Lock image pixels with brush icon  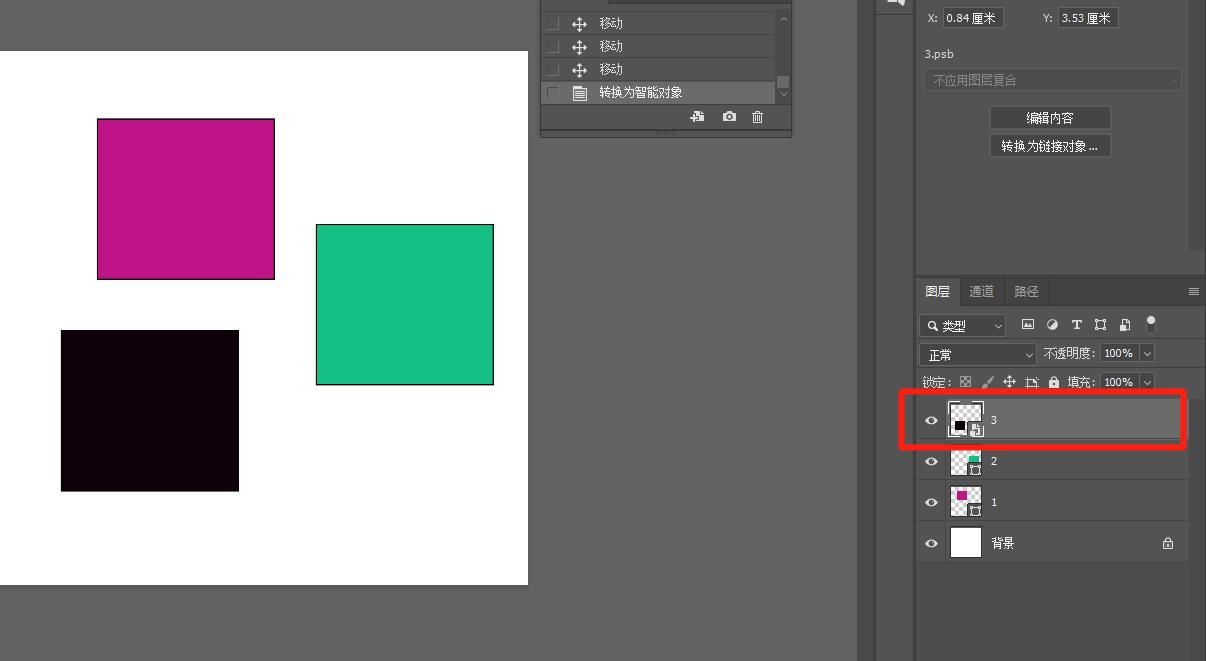pyautogui.click(x=987, y=382)
